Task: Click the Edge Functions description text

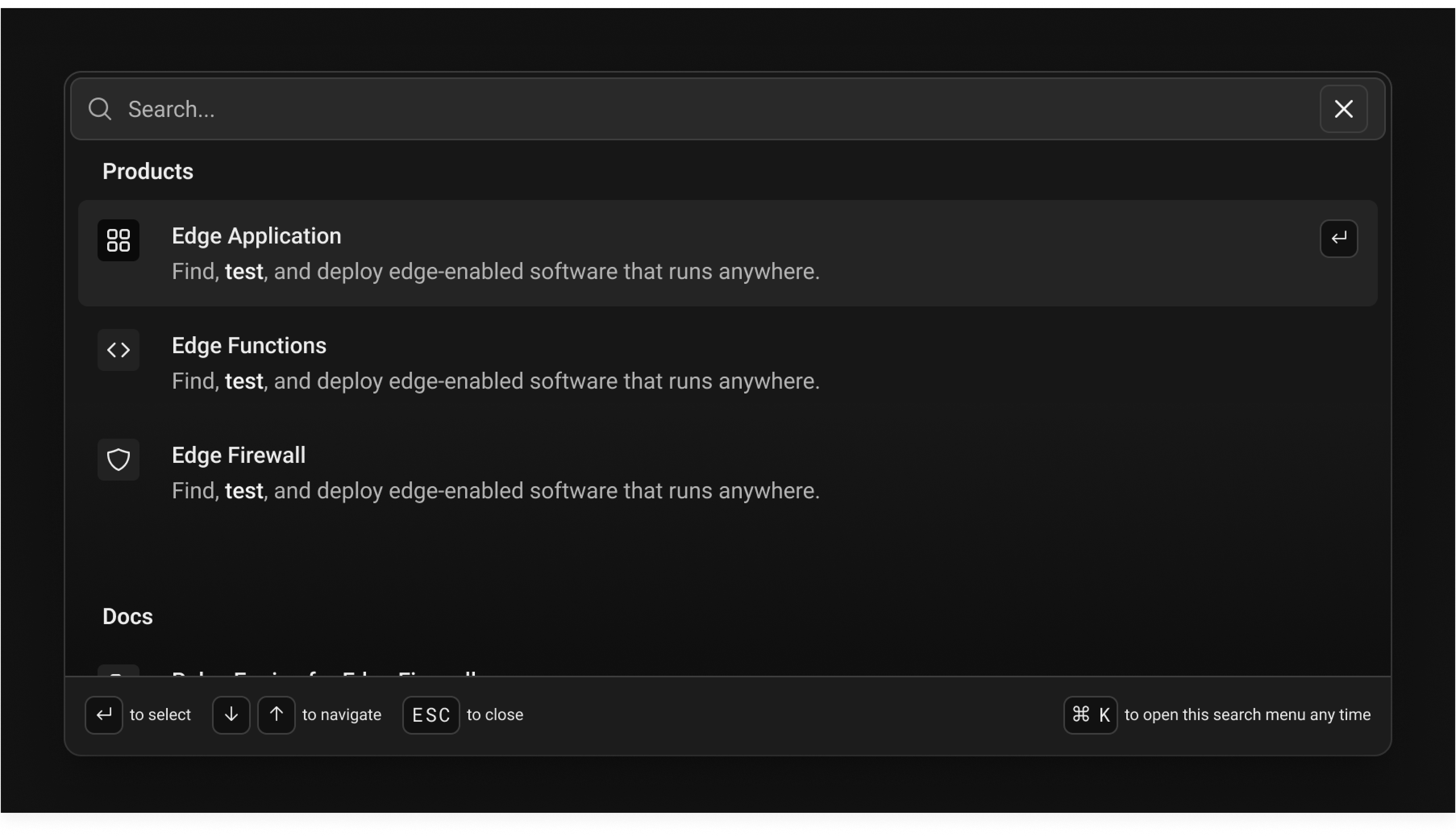Action: 495,381
